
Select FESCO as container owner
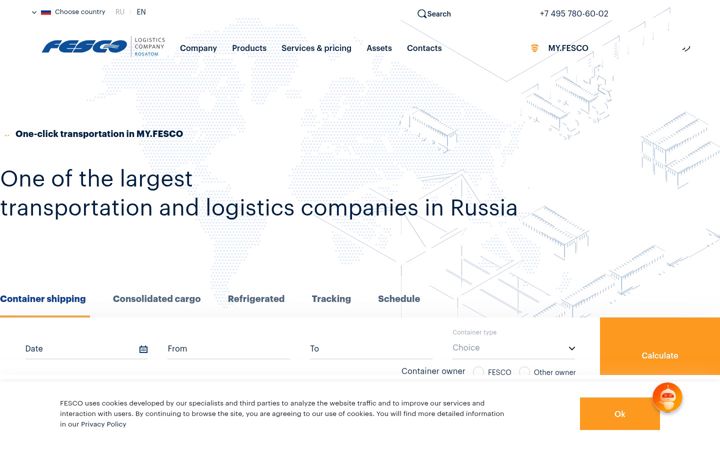point(478,371)
